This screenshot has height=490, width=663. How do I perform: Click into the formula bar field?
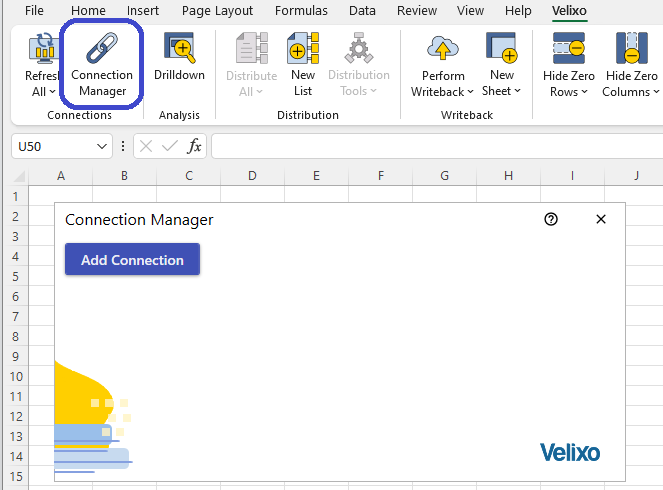coord(437,146)
